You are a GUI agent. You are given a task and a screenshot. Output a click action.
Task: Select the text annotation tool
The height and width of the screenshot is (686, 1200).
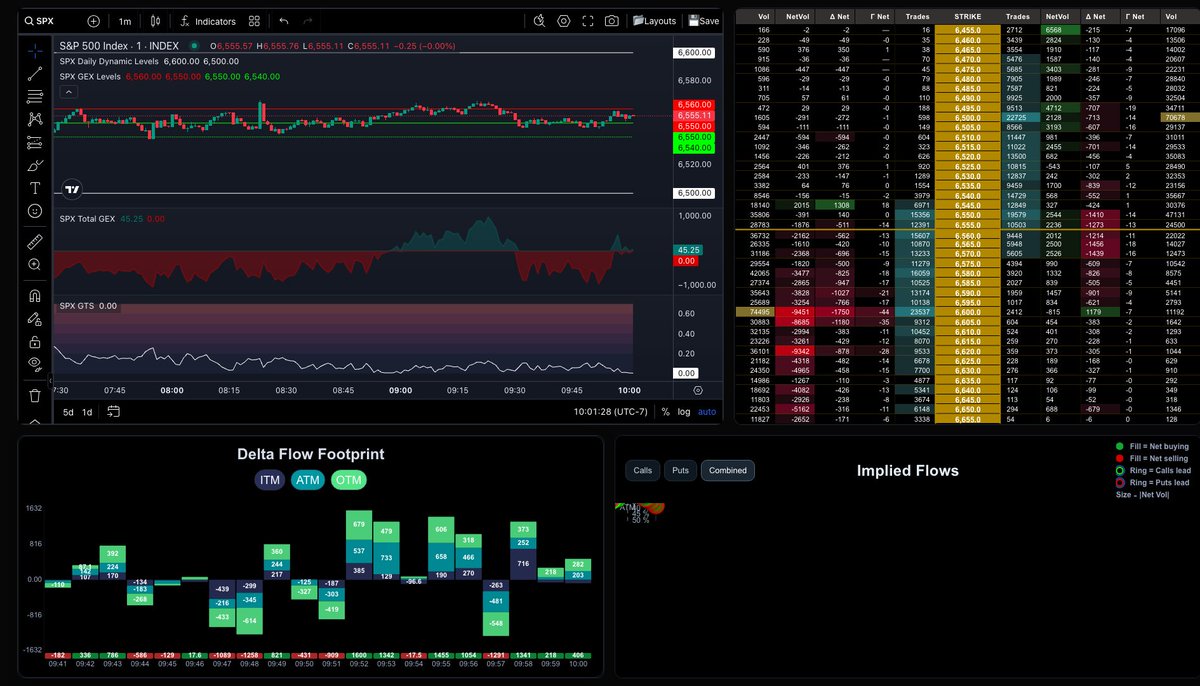coord(35,188)
